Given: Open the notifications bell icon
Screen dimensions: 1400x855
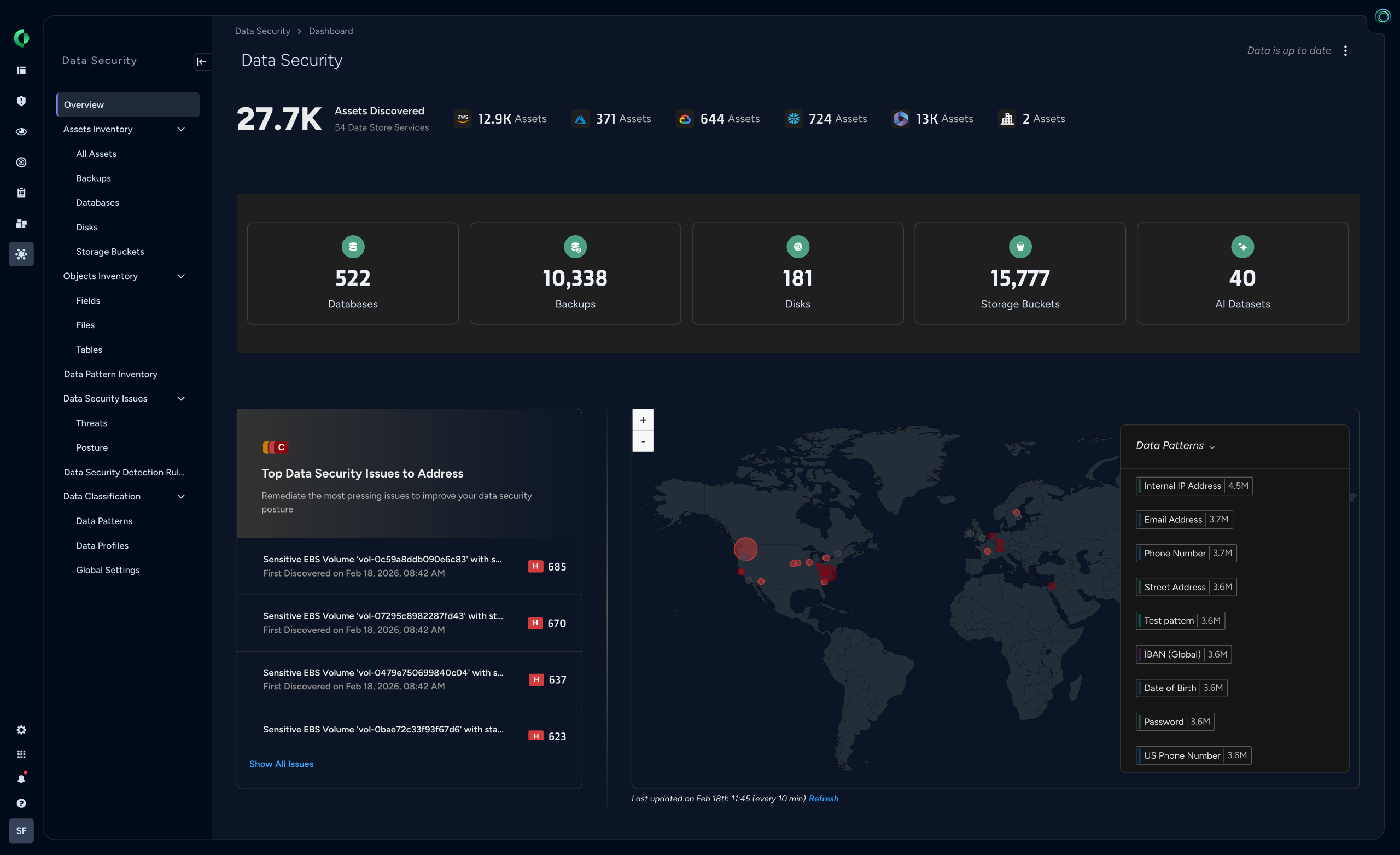Looking at the screenshot, I should 21,779.
